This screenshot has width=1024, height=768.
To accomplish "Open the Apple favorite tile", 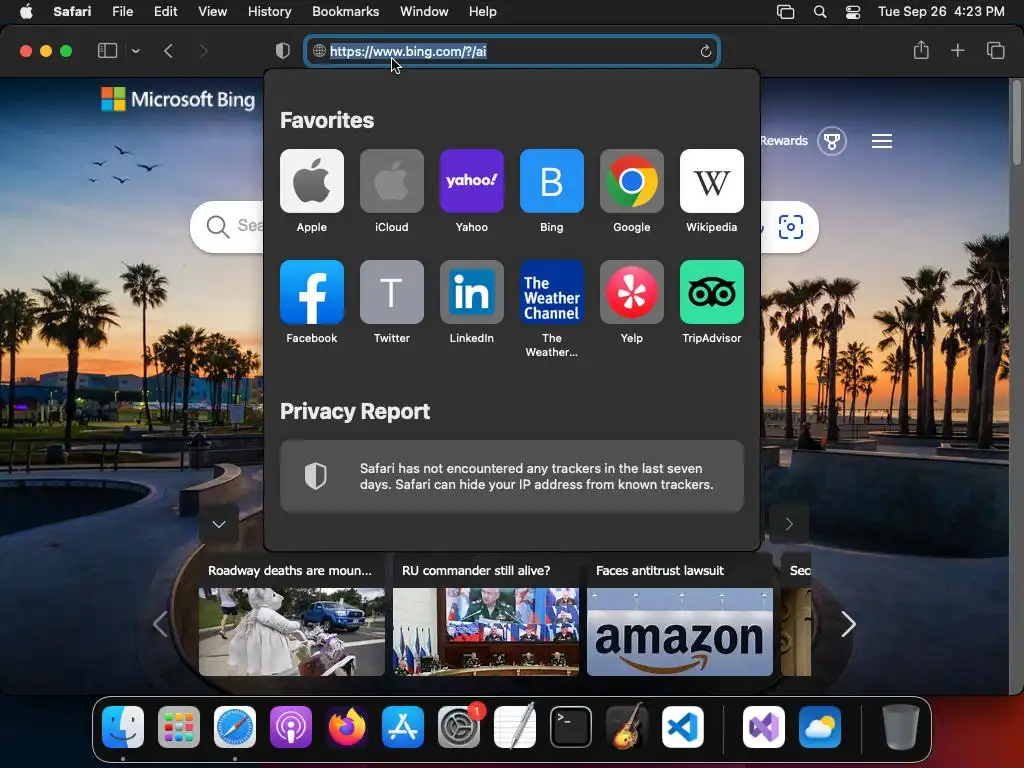I will click(312, 181).
